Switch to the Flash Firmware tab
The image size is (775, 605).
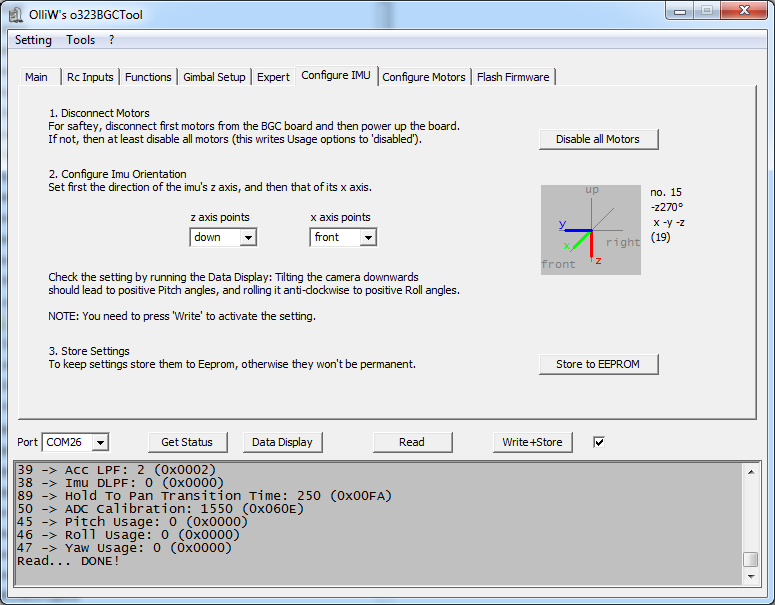(x=512, y=77)
